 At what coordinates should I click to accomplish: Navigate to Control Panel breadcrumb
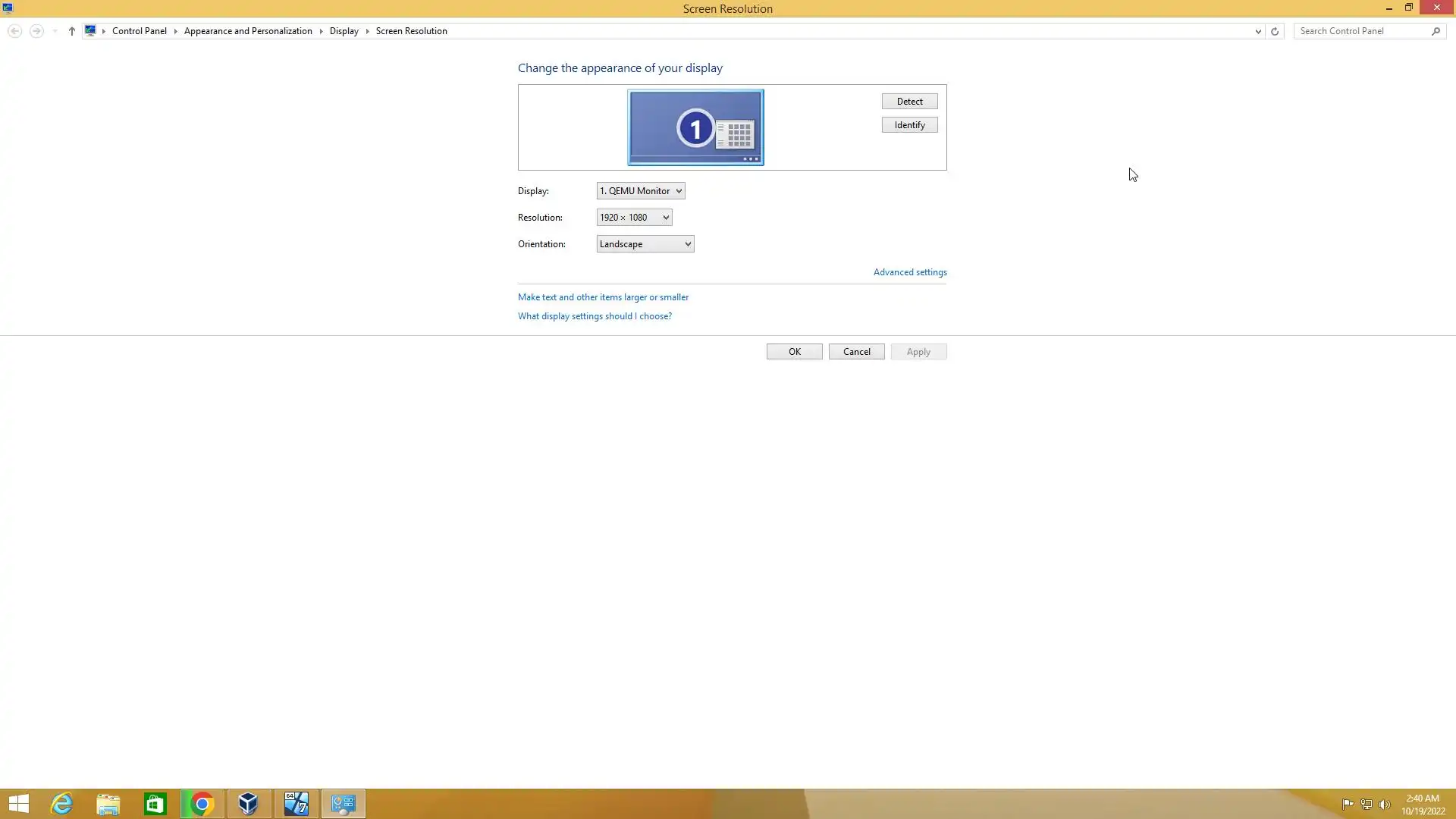[x=140, y=31]
